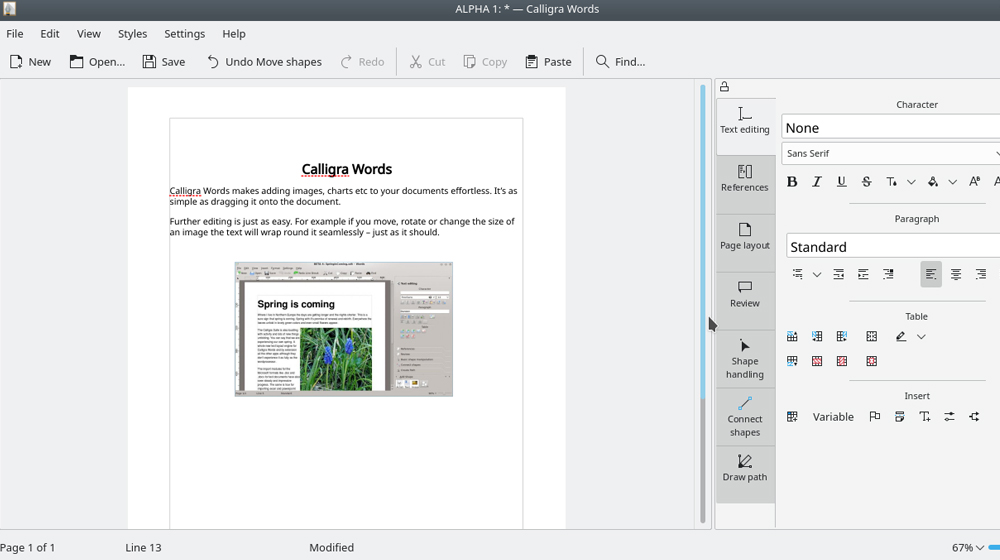The width and height of the screenshot is (1000, 560).
Task: Expand the border pen dropdown arrow
Action: [921, 337]
